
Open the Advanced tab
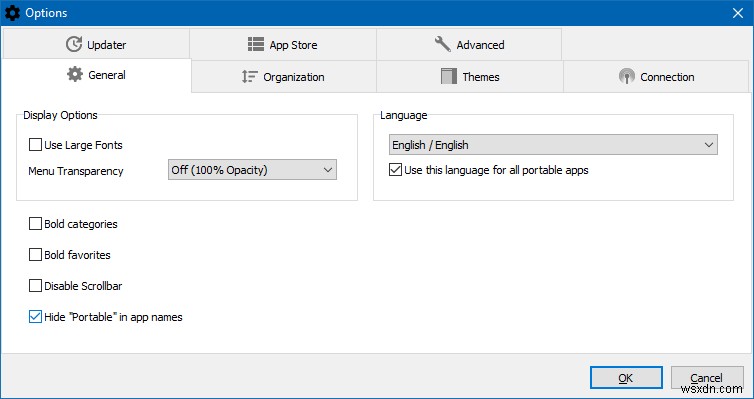(469, 44)
